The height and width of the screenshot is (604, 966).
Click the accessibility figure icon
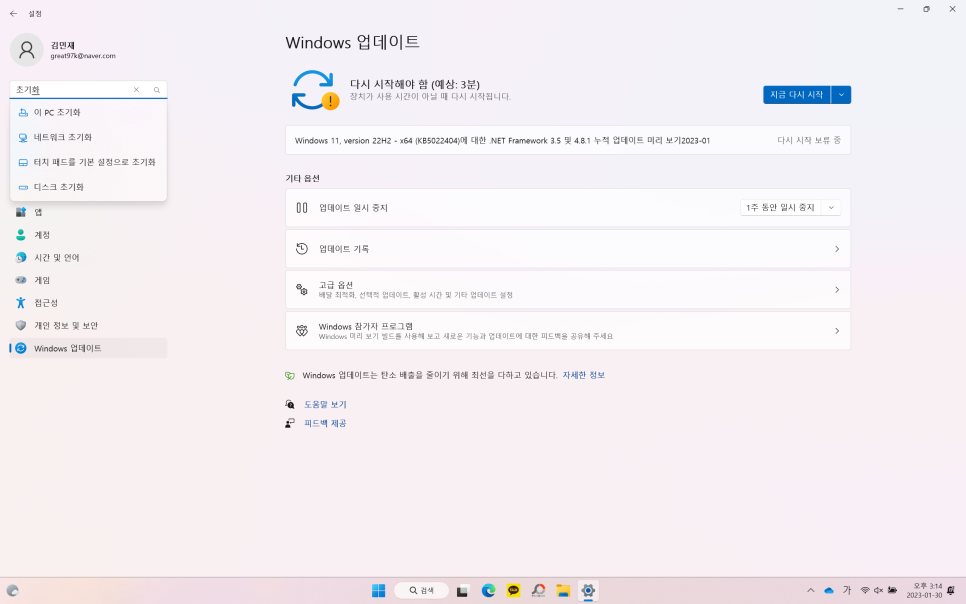21,303
